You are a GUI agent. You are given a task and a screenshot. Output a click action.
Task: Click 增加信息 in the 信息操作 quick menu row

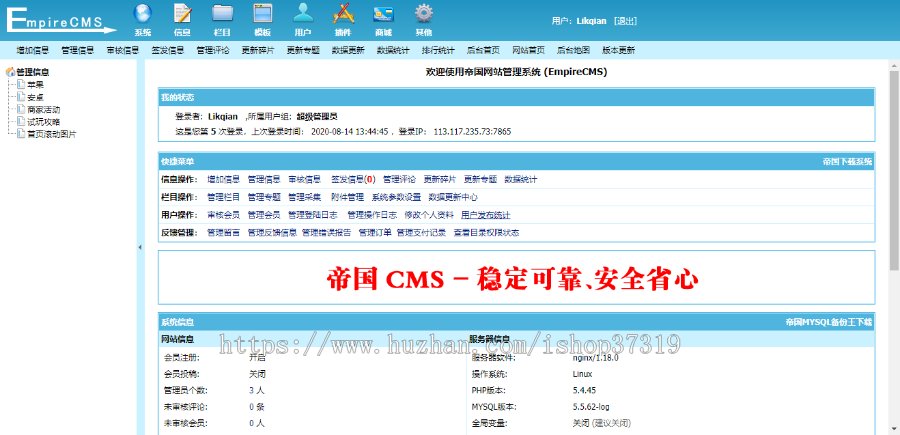[x=223, y=180]
